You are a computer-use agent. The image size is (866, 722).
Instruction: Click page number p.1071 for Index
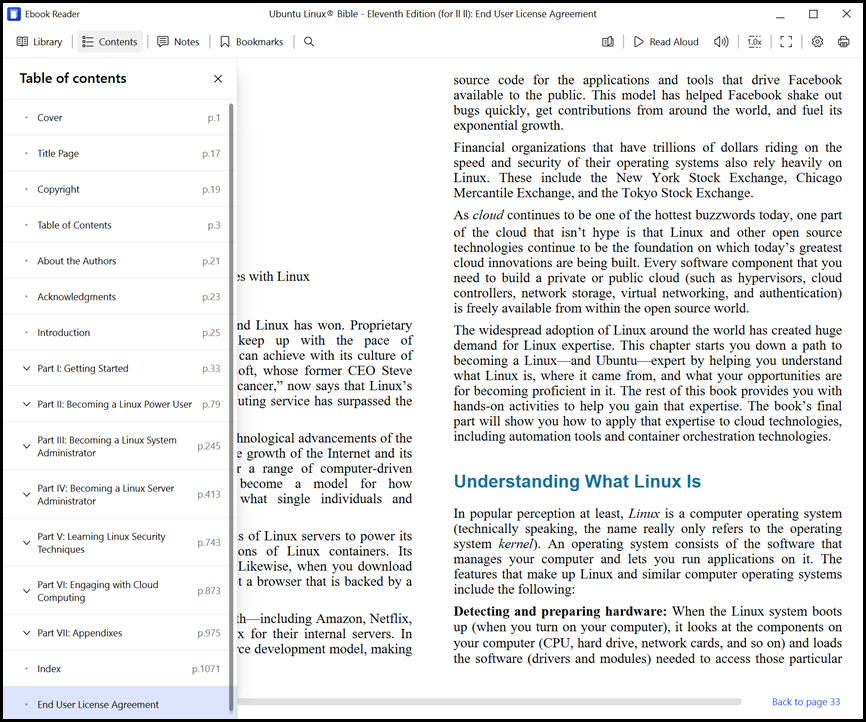coord(206,669)
